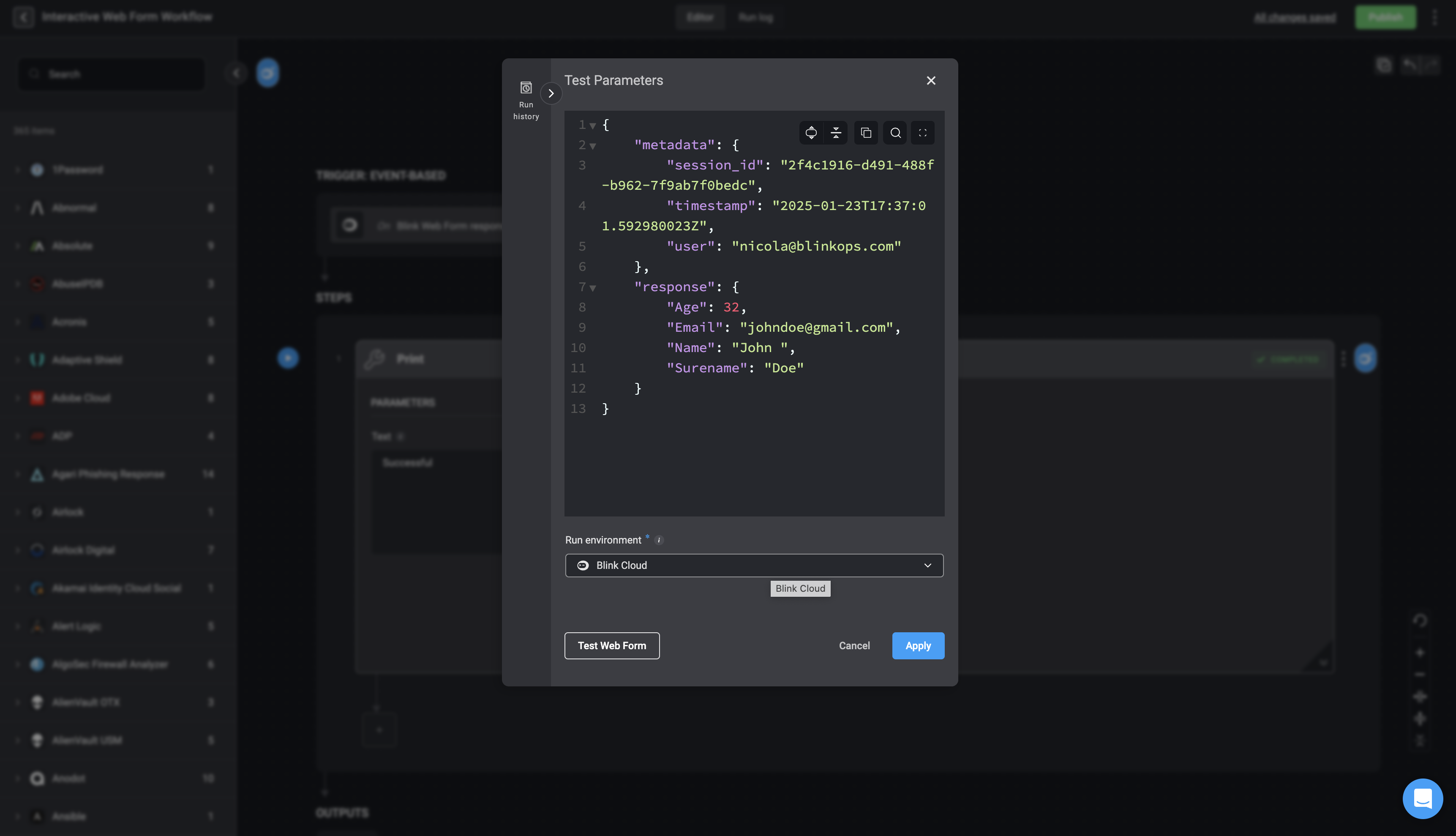Click the "Doe" value on line 11
1456x836 pixels.
(x=783, y=368)
